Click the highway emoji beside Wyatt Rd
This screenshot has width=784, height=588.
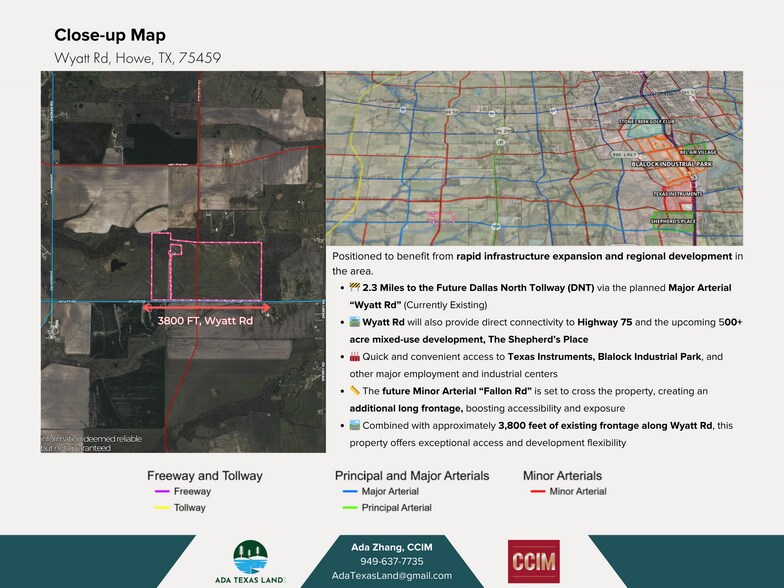point(354,322)
